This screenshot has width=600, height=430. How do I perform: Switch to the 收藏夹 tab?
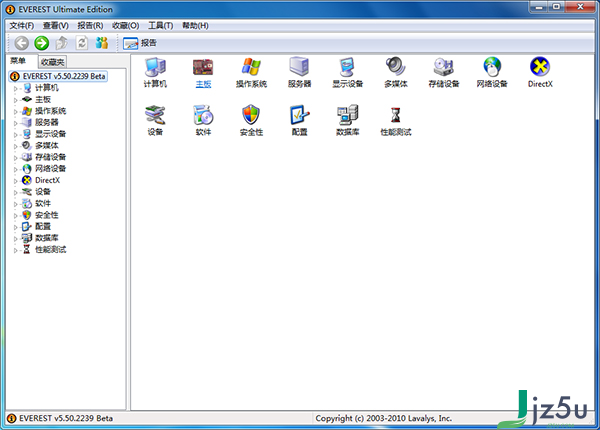pyautogui.click(x=52, y=62)
